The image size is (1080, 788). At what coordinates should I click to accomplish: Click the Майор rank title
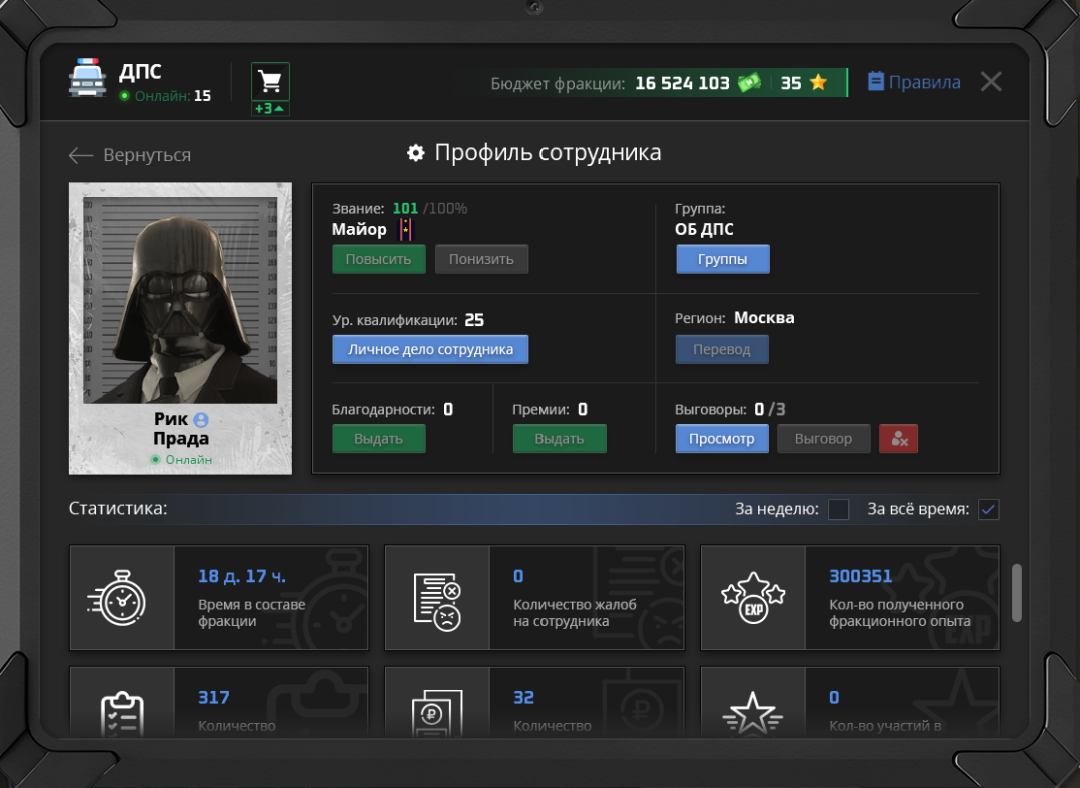[x=359, y=229]
